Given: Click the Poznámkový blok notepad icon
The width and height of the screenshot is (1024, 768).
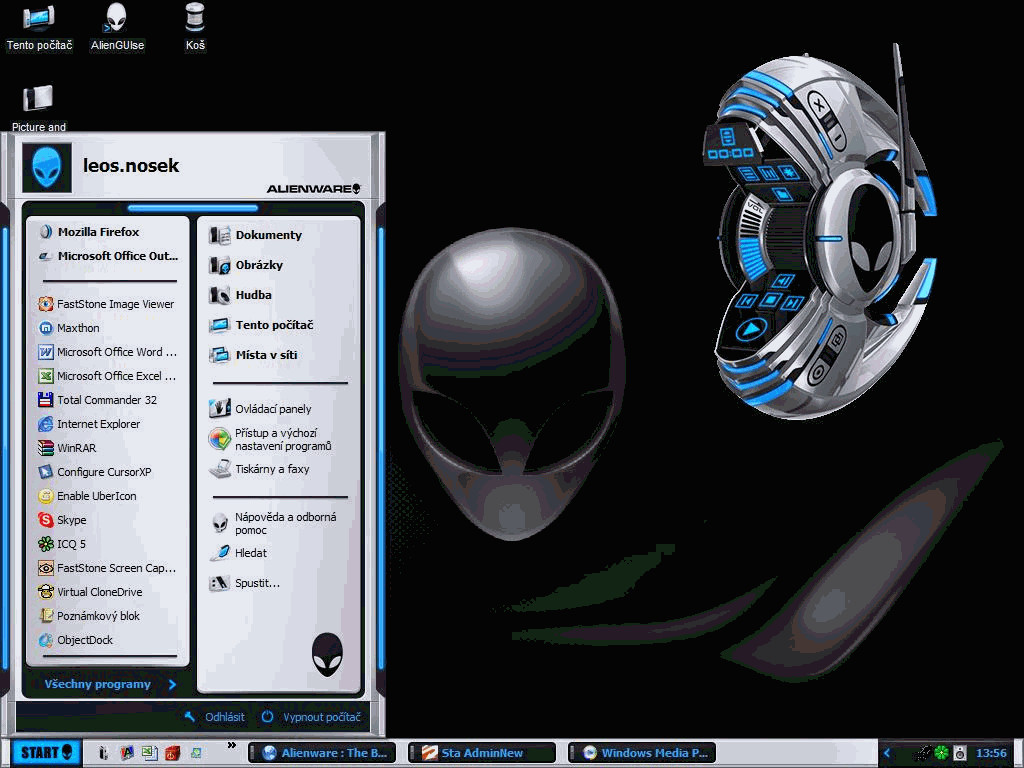Looking at the screenshot, I should pos(45,616).
